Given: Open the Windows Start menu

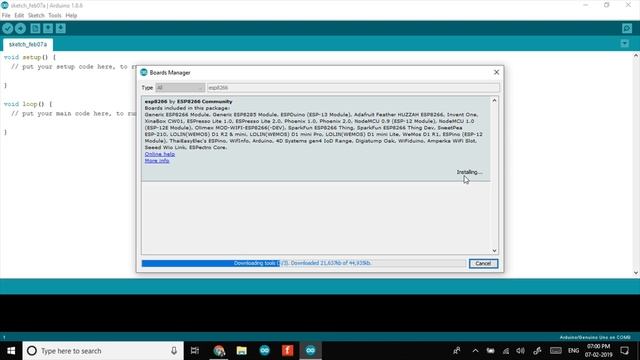Looking at the screenshot, I should coord(11,351).
